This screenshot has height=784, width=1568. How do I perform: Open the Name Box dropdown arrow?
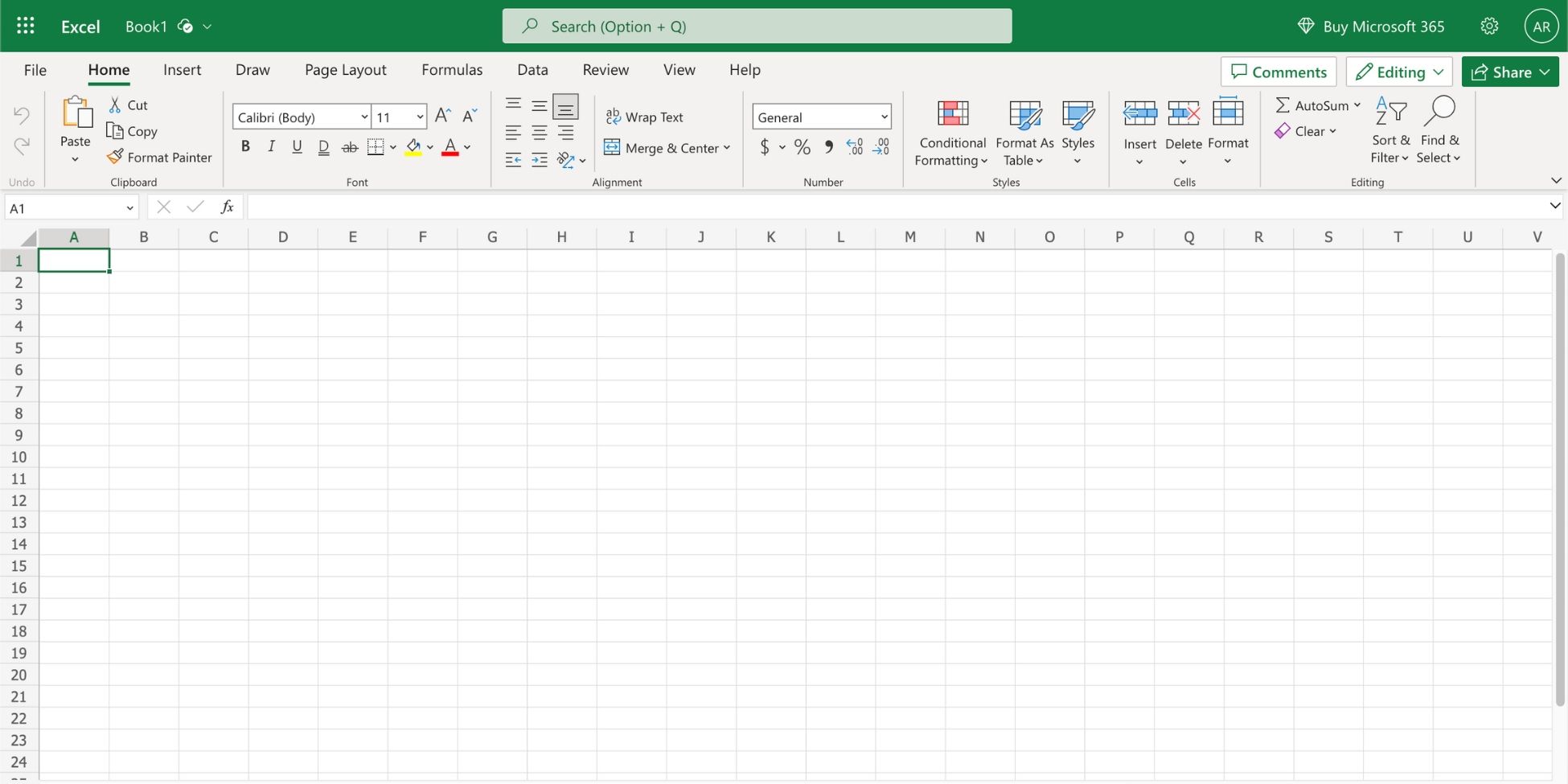tap(129, 208)
